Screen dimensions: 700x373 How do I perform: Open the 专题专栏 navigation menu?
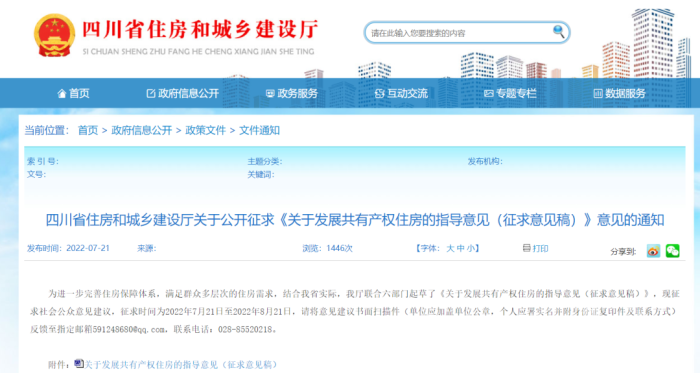pyautogui.click(x=510, y=93)
